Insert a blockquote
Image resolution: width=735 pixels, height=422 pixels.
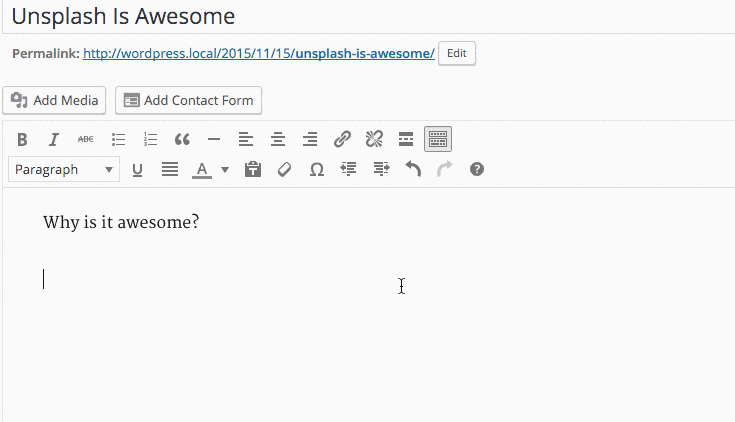[182, 139]
